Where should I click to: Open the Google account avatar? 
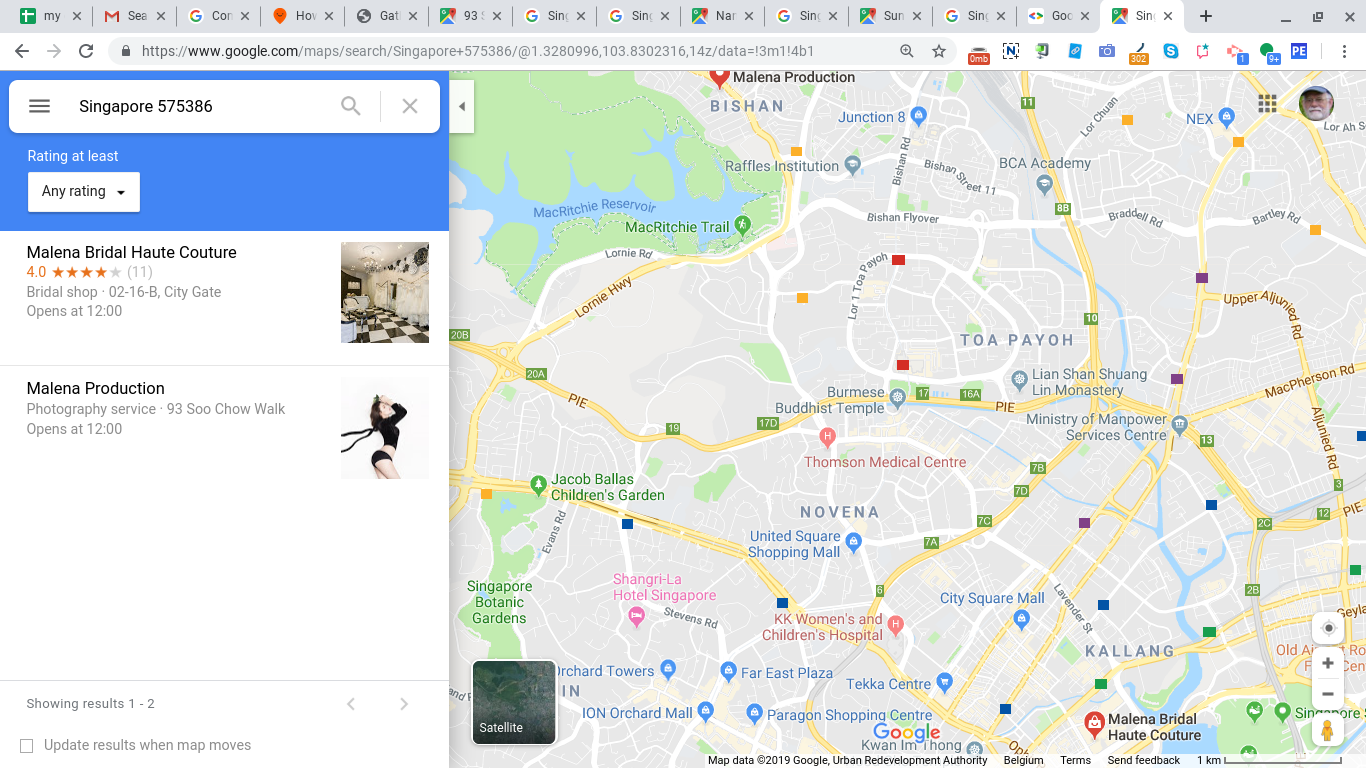[1316, 103]
